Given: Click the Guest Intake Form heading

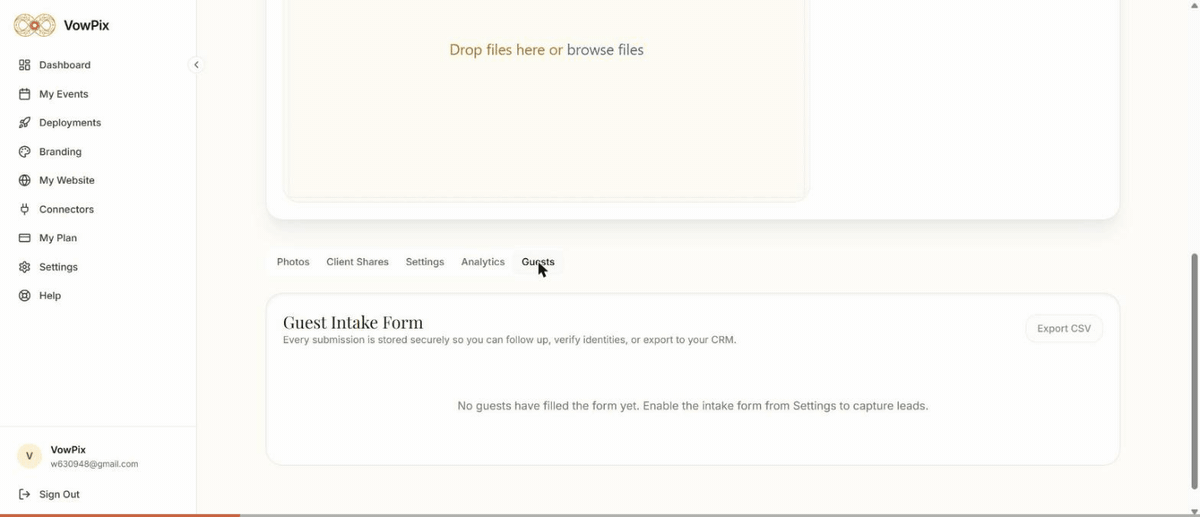Looking at the screenshot, I should tap(353, 322).
